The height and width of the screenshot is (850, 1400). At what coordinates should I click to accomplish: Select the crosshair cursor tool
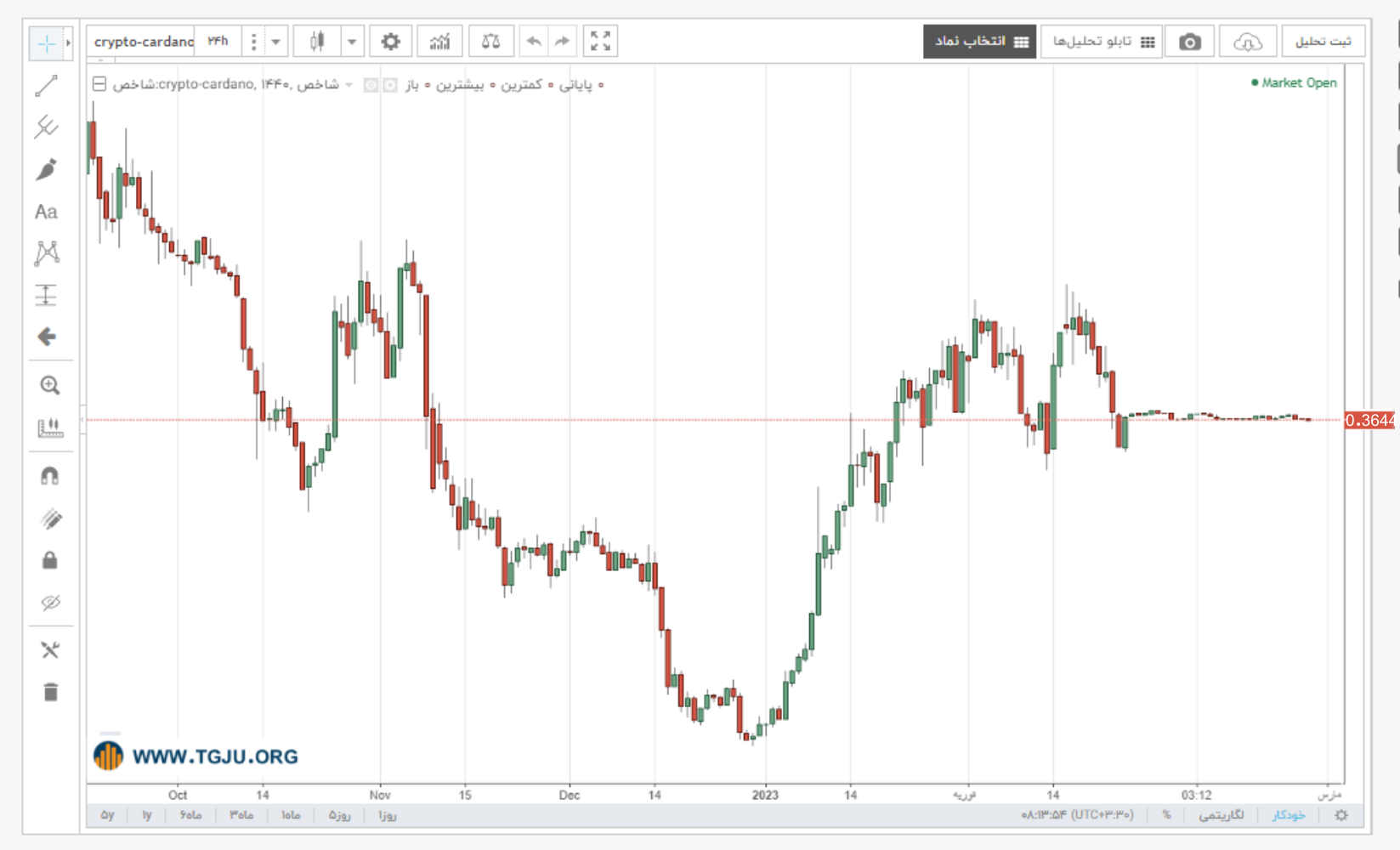click(x=46, y=43)
